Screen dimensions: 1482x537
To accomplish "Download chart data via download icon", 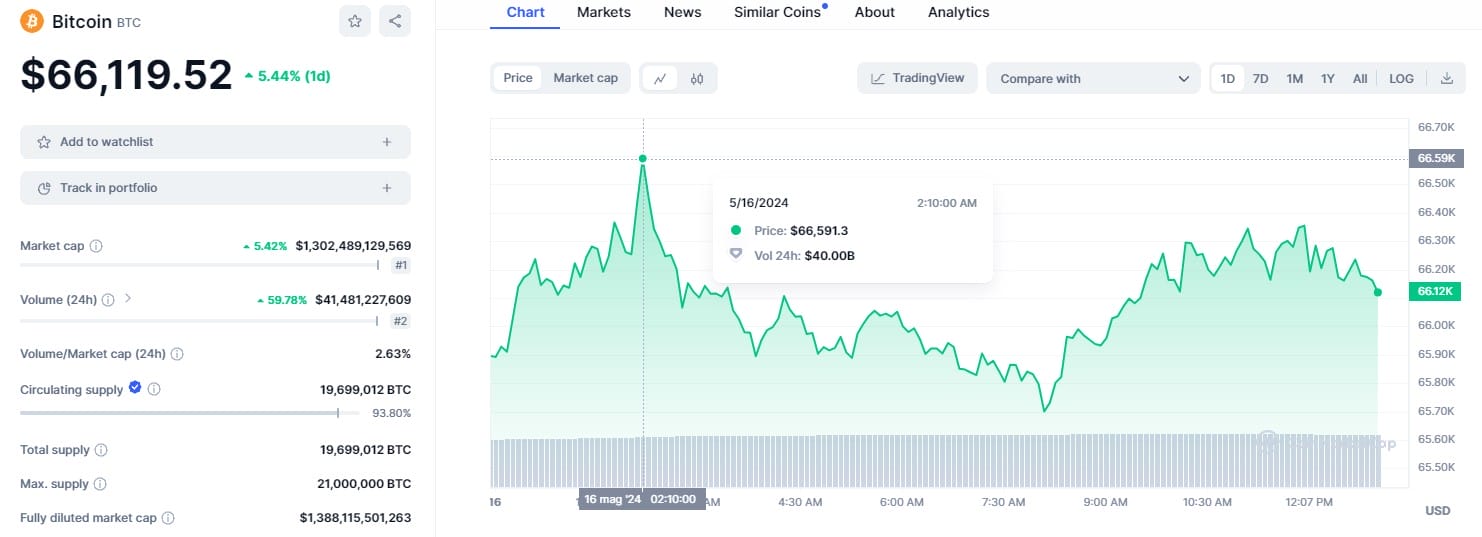I will [x=1446, y=78].
